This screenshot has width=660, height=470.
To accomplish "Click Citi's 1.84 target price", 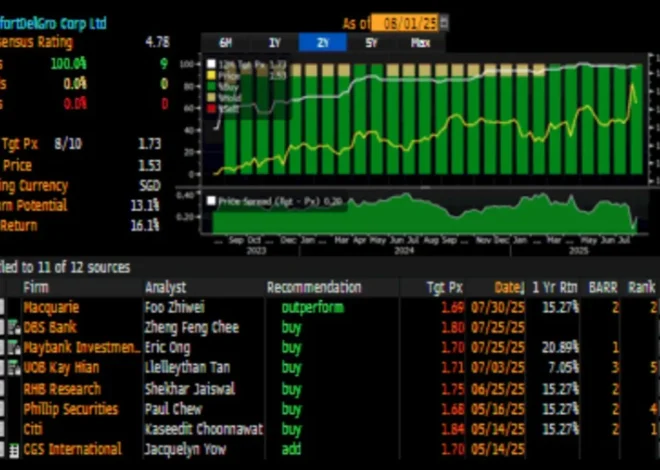I will (x=452, y=429).
